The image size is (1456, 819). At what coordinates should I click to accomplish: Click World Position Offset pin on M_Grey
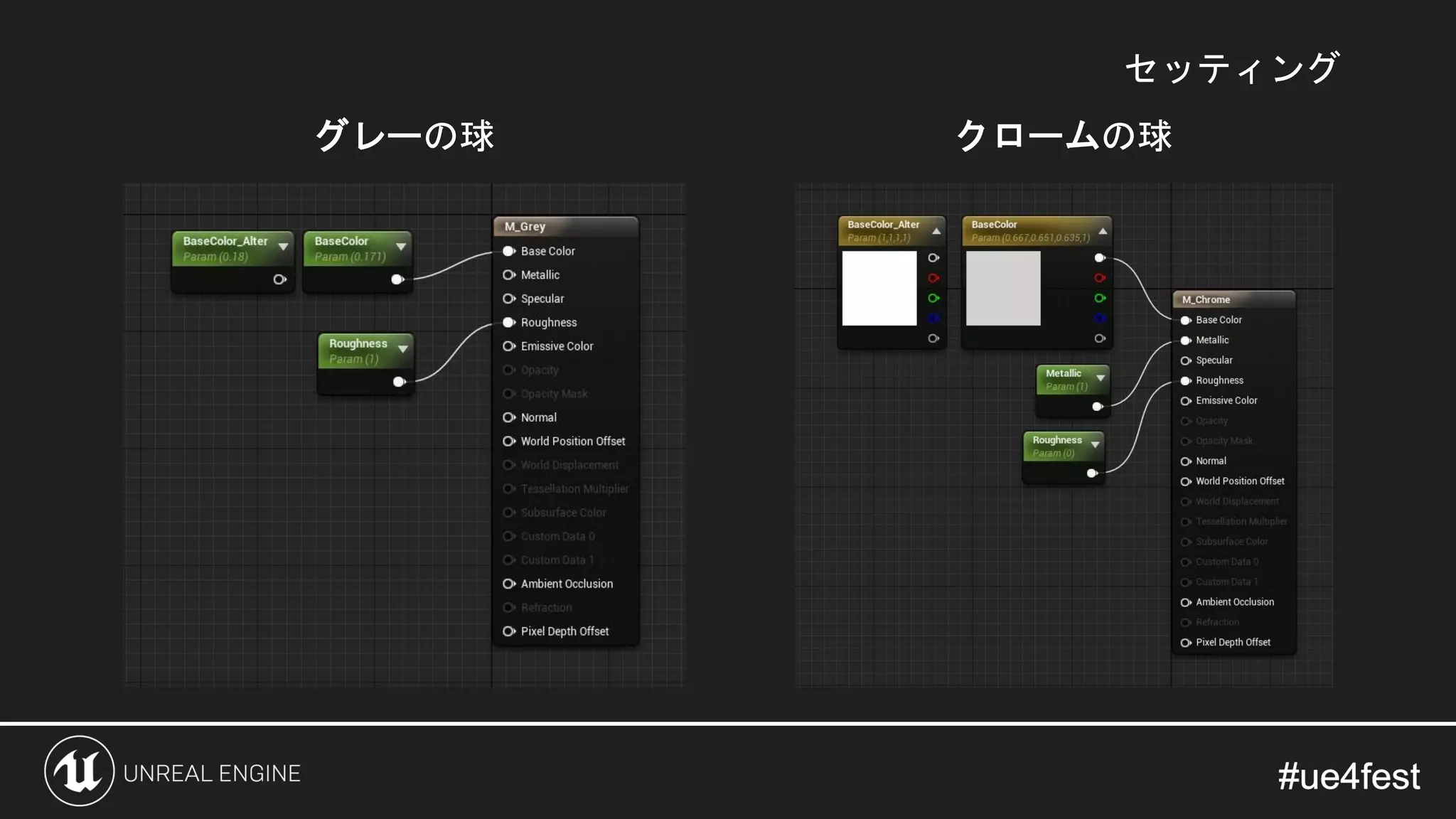[x=509, y=441]
